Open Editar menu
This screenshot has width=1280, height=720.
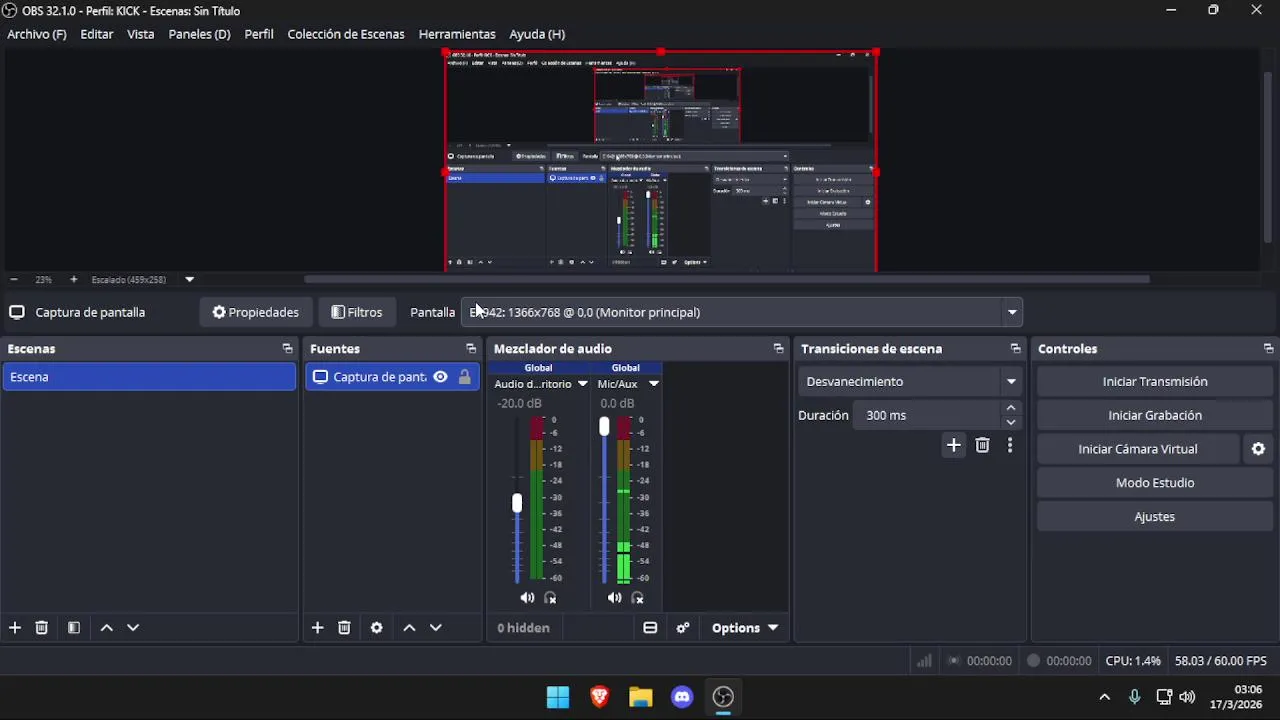point(97,34)
